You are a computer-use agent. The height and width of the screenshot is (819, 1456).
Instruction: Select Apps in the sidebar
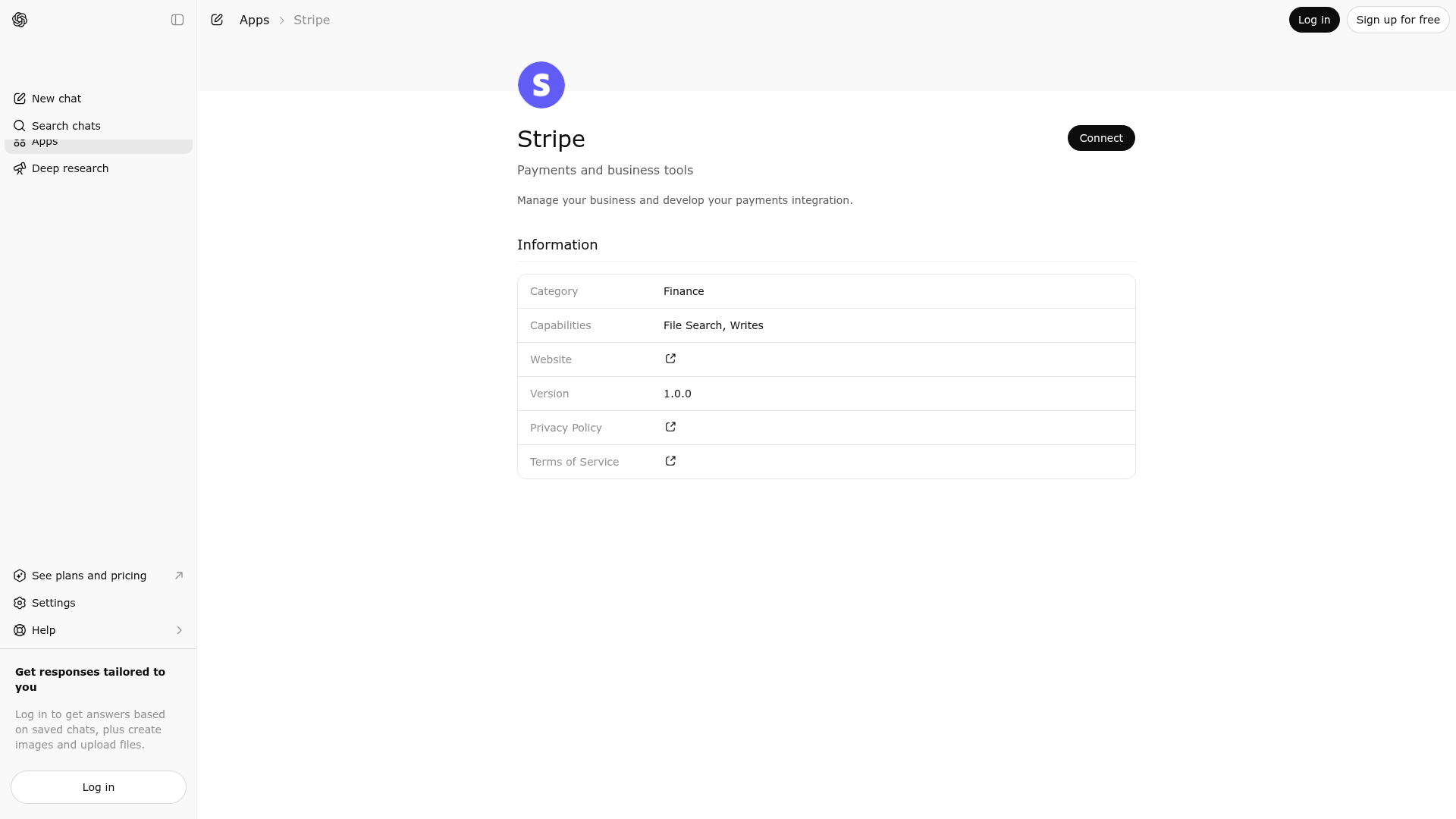[x=44, y=141]
